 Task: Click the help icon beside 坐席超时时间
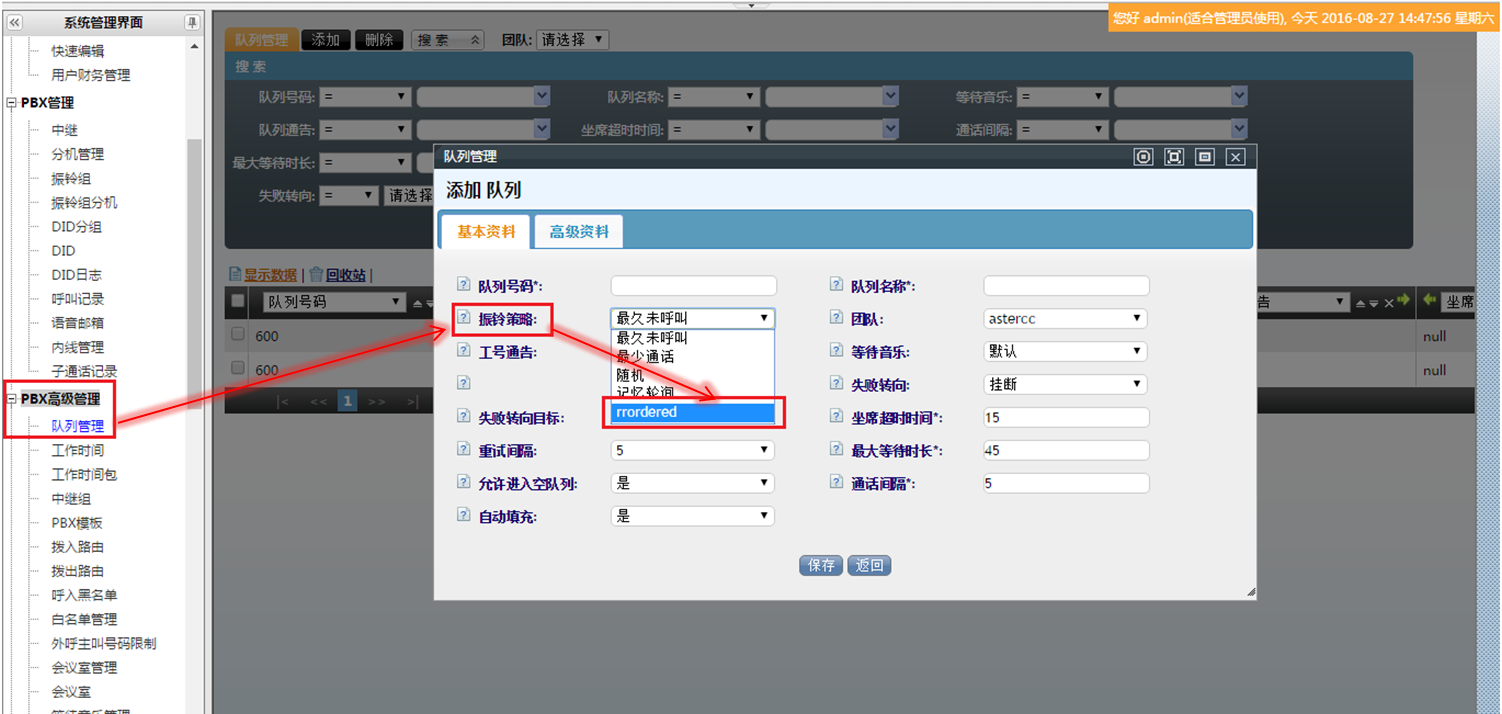tap(836, 416)
